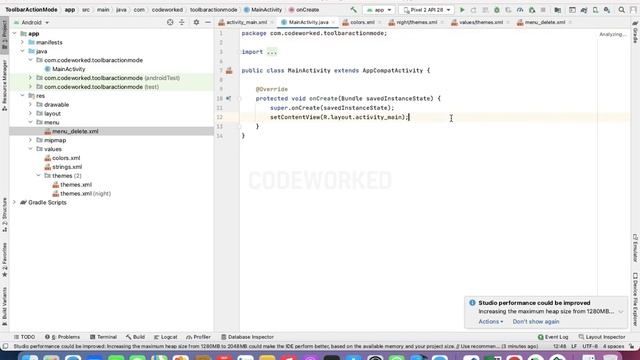Click the gutter icon beside class MainActivity line
Image resolution: width=640 pixels, height=360 pixels.
coord(229,71)
